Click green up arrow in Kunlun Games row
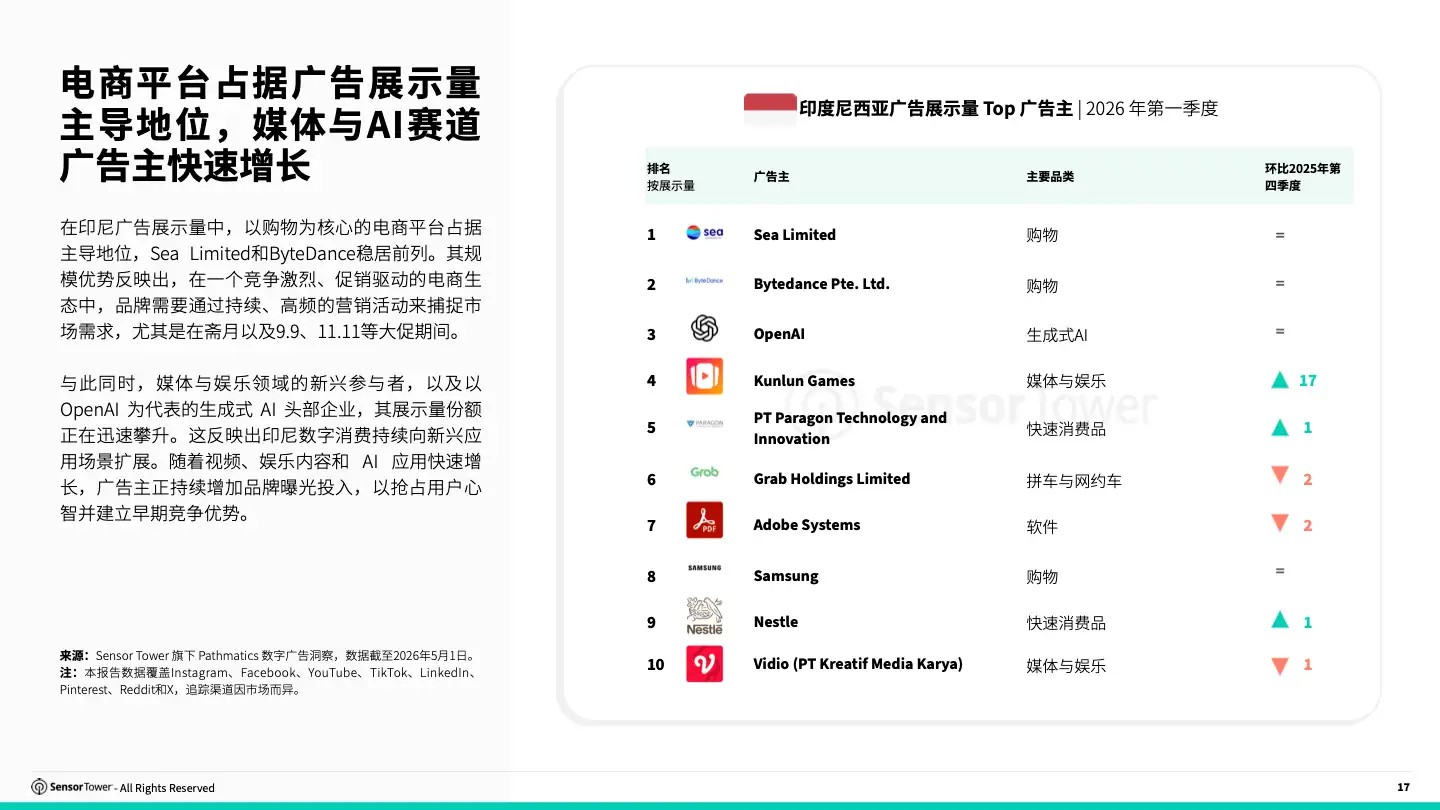This screenshot has height=810, width=1440. pyautogui.click(x=1279, y=380)
